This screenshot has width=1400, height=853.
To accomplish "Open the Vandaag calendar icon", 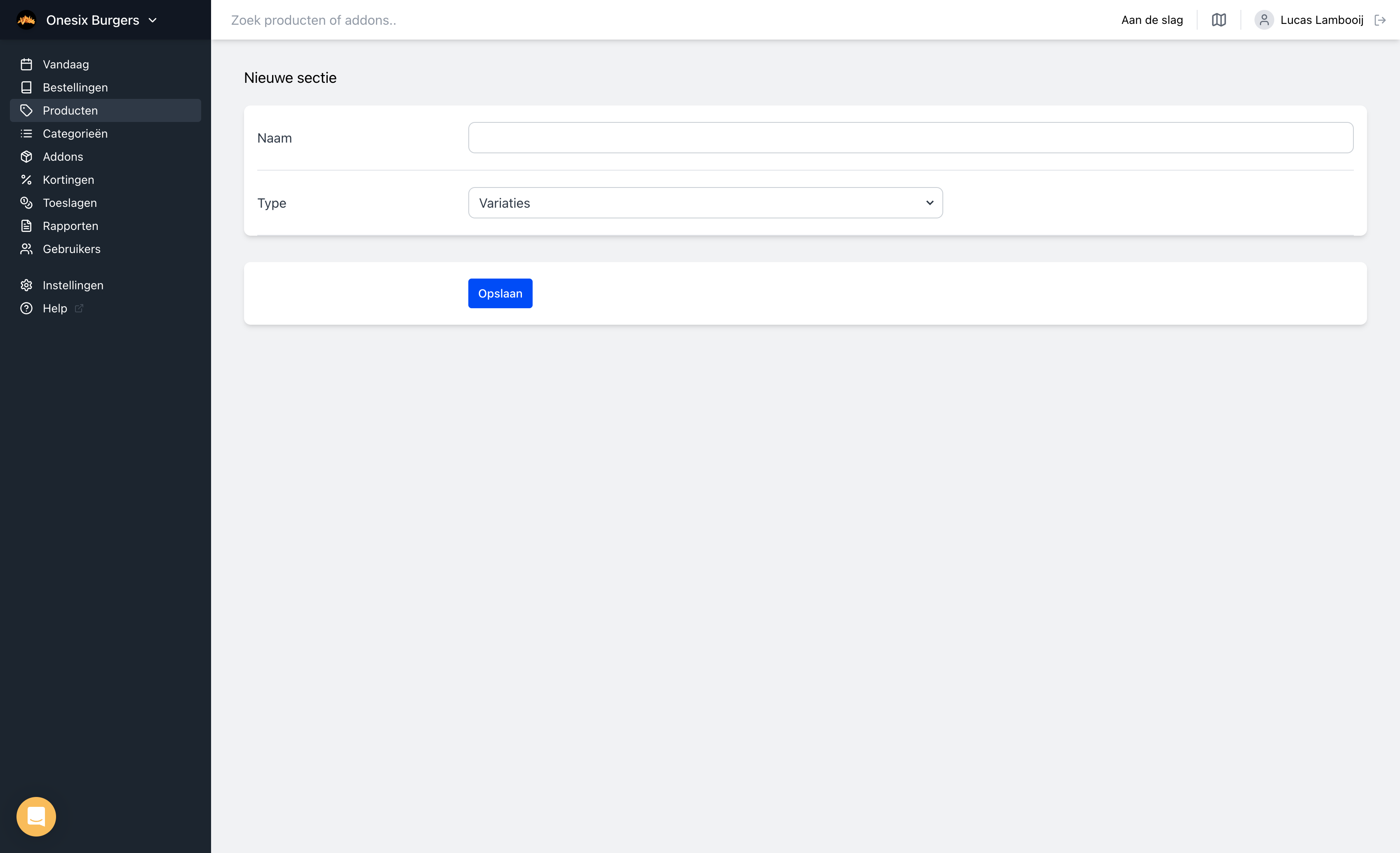I will click(26, 64).
